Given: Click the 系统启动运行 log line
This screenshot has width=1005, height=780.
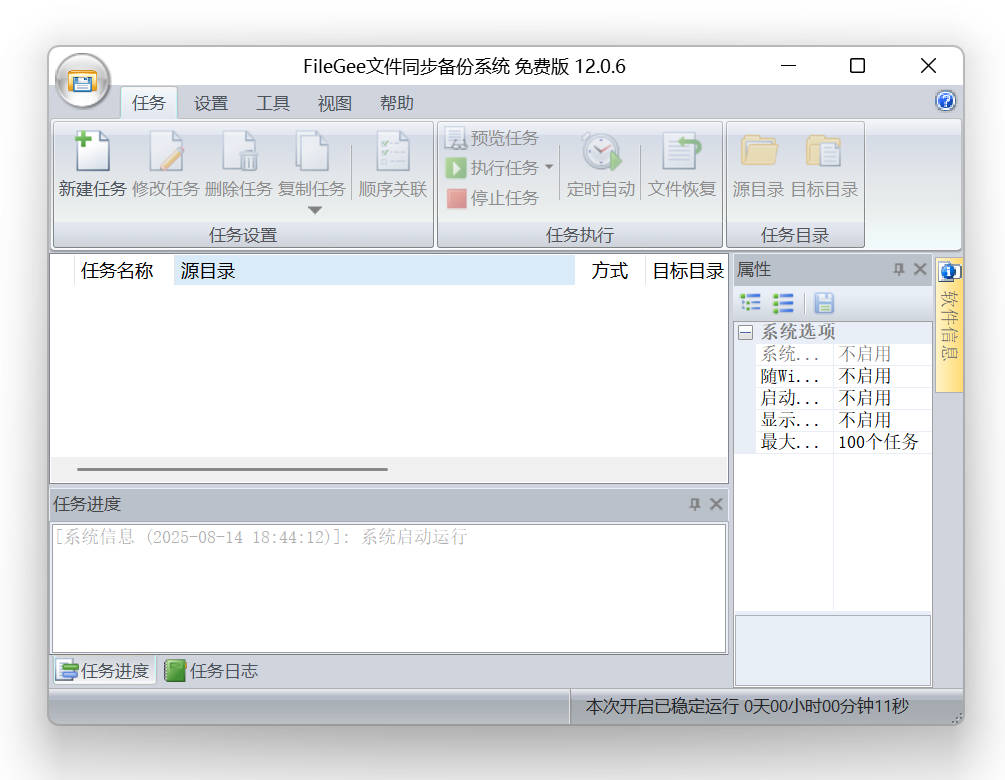Looking at the screenshot, I should tap(260, 536).
